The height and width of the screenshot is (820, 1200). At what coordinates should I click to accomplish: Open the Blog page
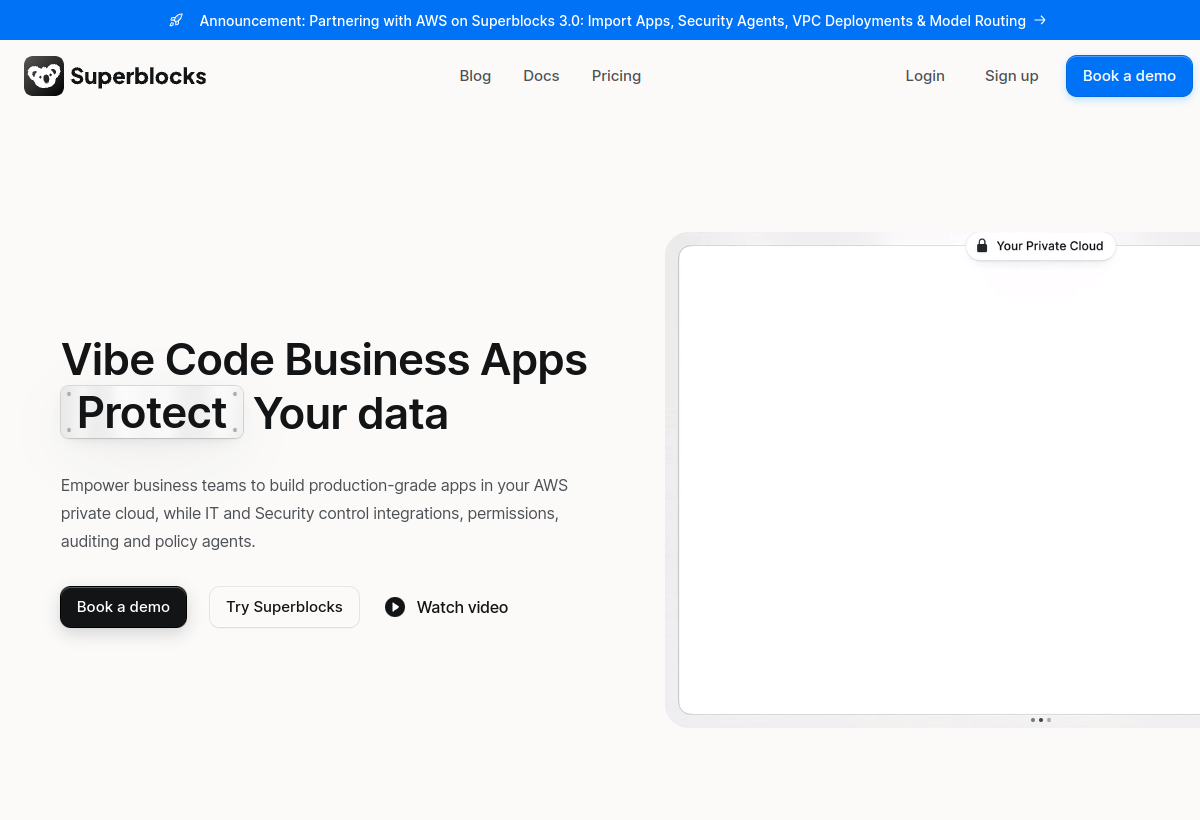click(475, 76)
